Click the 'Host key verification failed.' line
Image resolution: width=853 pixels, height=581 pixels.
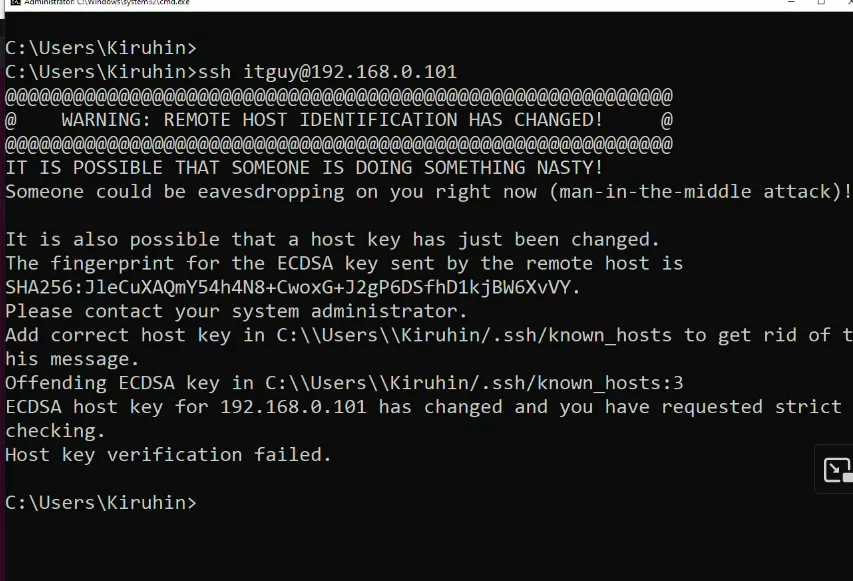pos(168,455)
